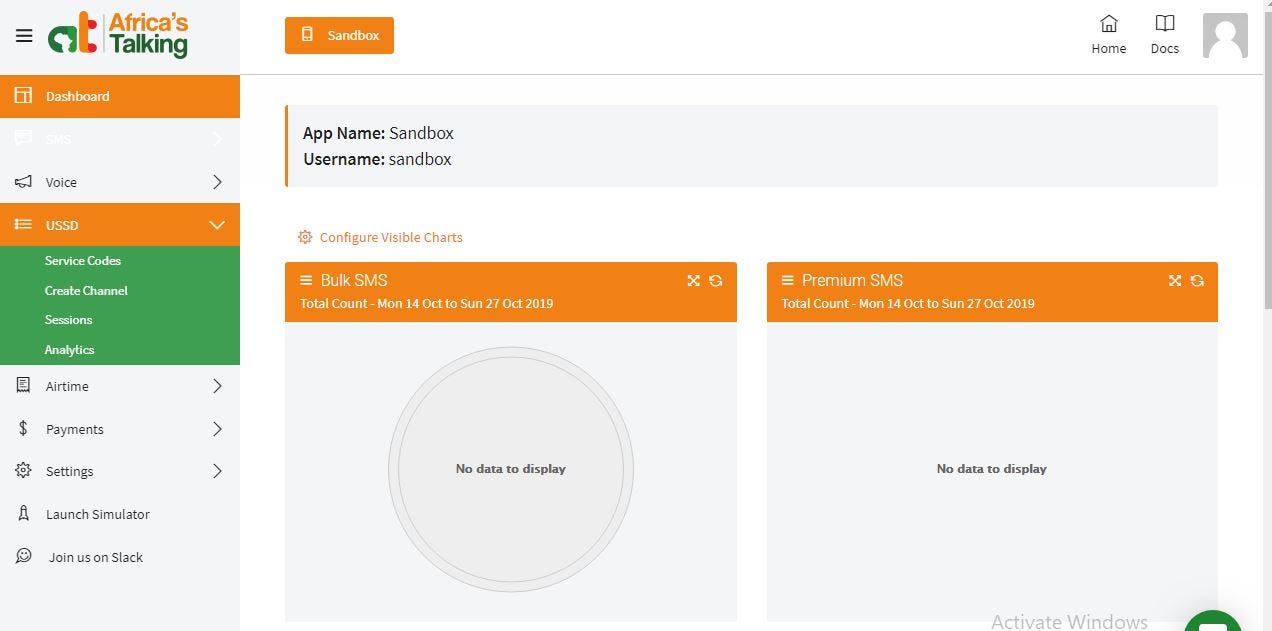Open the user profile avatar
Viewport: 1272px width, 631px height.
1225,36
